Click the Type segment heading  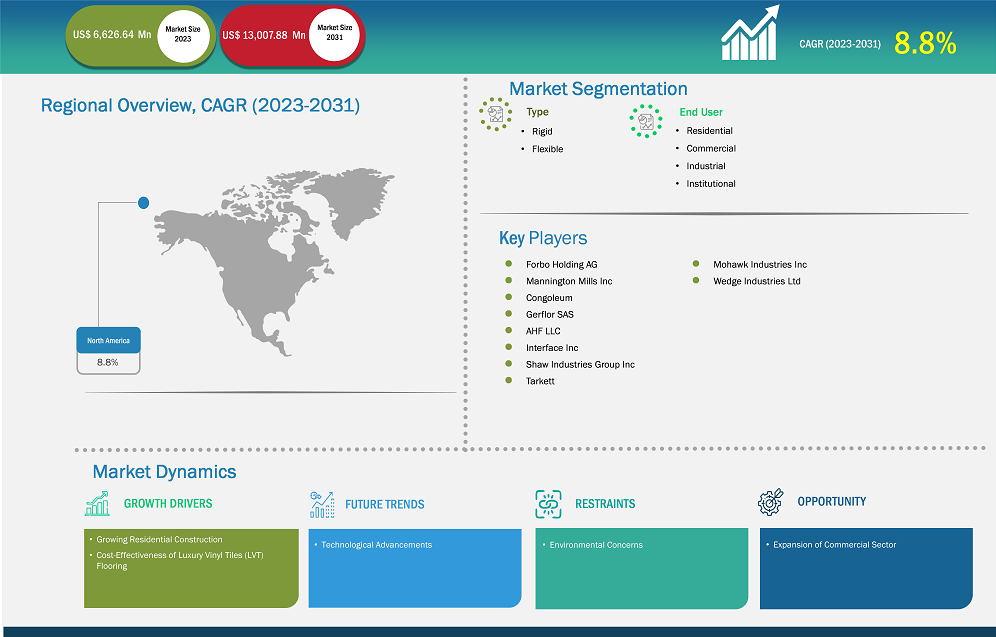coord(537,112)
